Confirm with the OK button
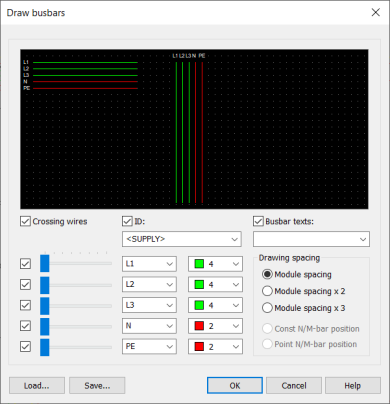This screenshot has height=404, width=390. (235, 386)
